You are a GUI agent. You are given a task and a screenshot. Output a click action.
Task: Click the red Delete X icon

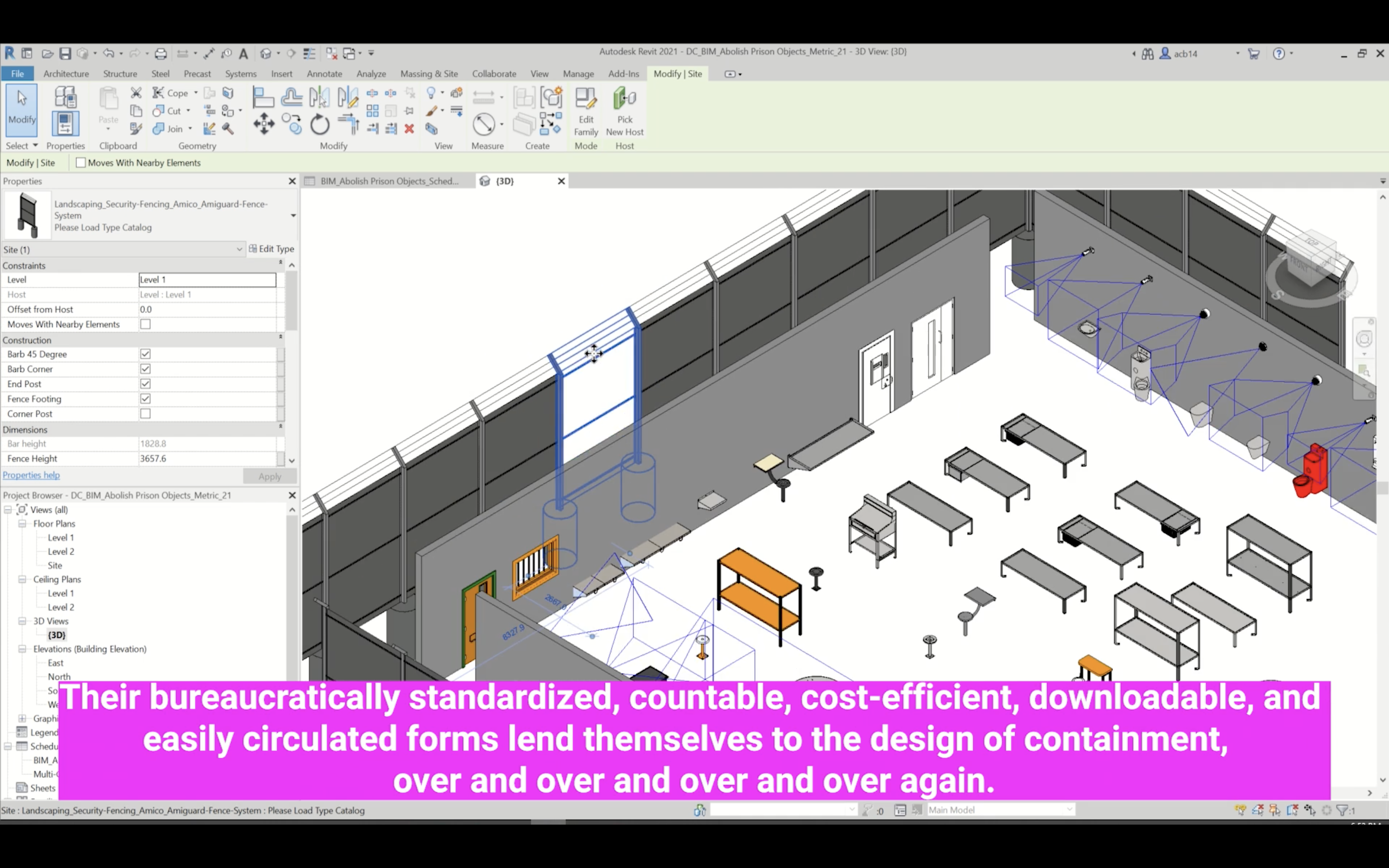(409, 129)
